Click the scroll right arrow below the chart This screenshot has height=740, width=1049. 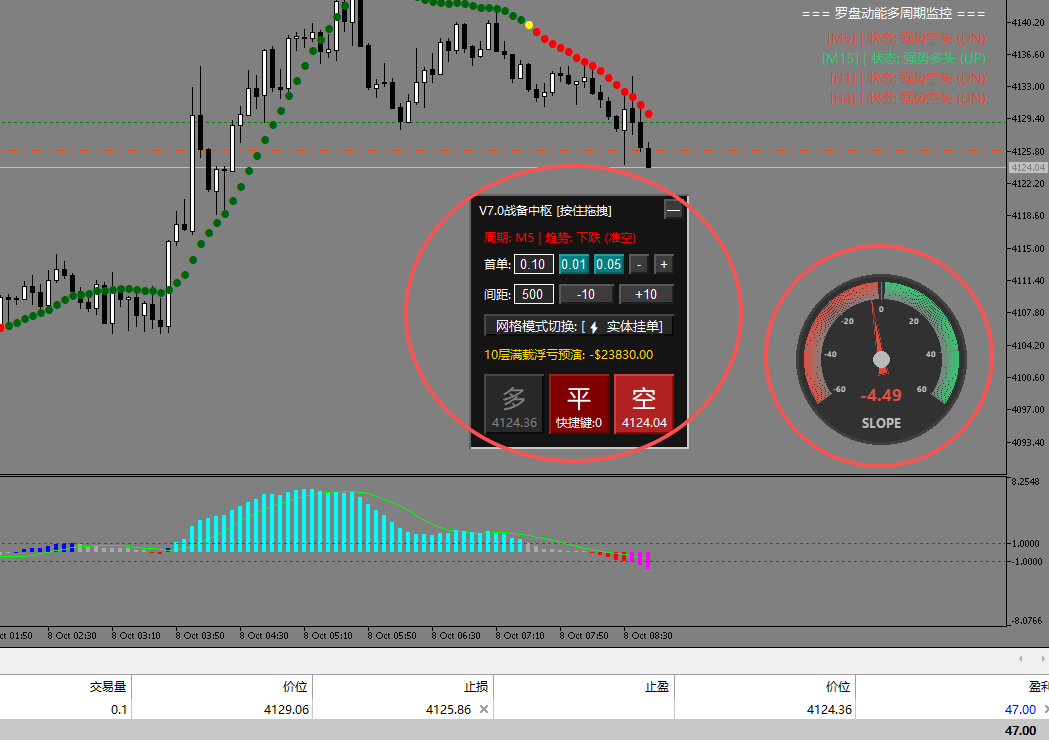point(1042,659)
